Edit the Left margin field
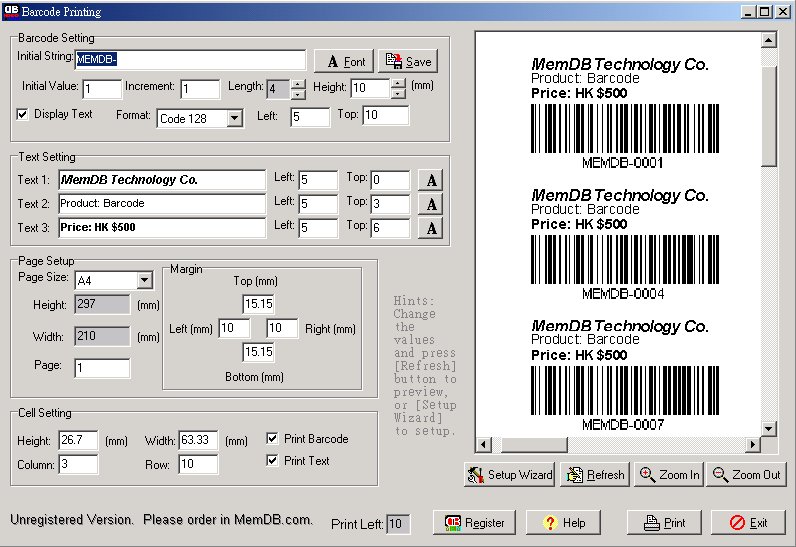Image resolution: width=796 pixels, height=547 pixels. coord(234,328)
